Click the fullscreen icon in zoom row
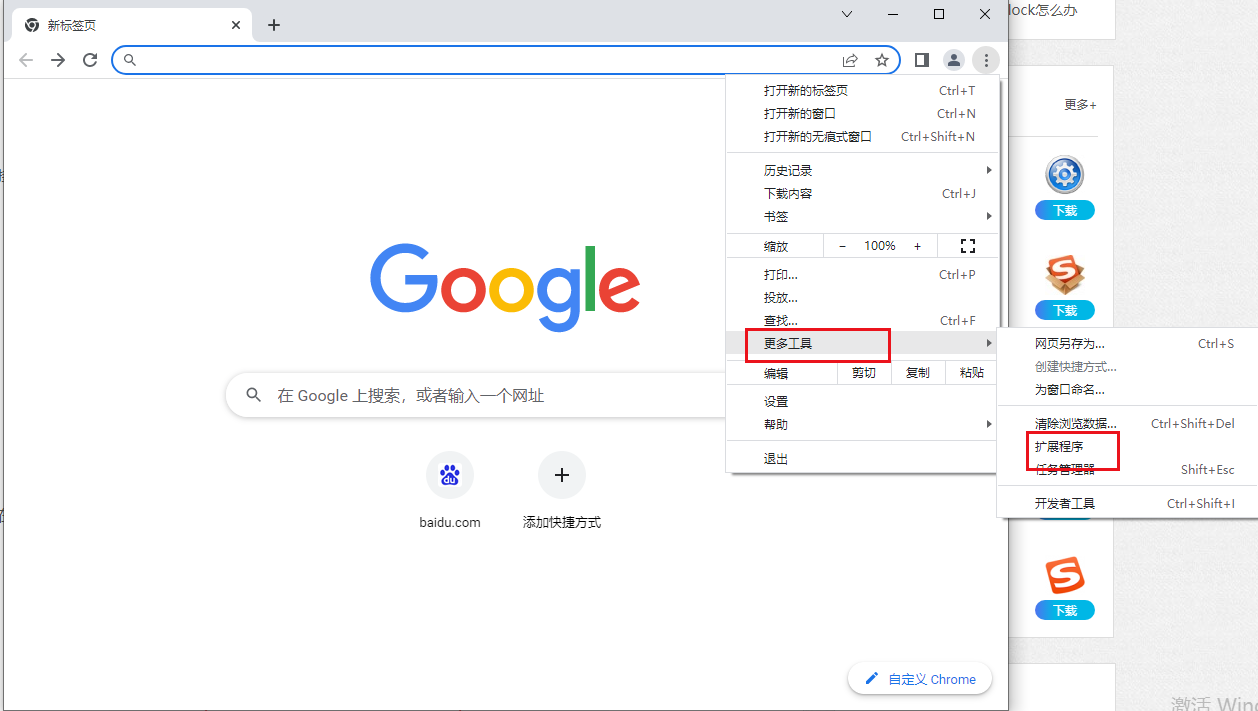Image resolution: width=1258 pixels, height=711 pixels. pyautogui.click(x=967, y=246)
